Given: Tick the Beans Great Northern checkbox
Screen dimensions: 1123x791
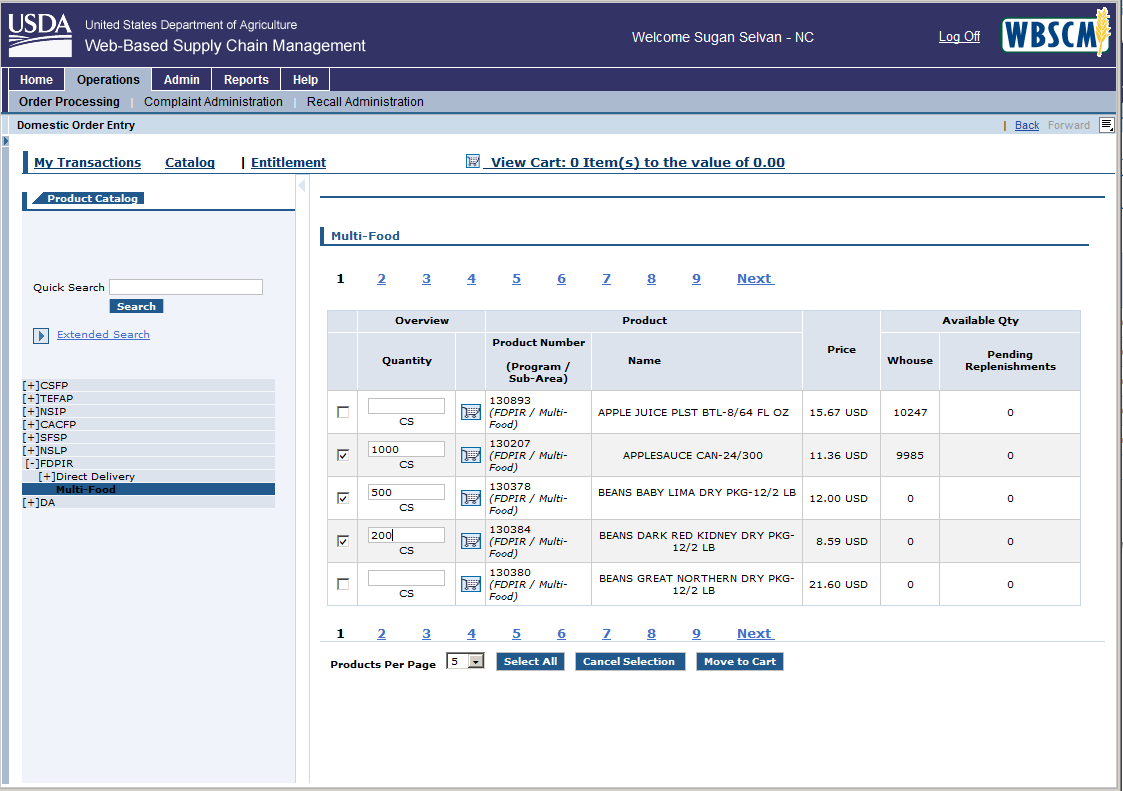Looking at the screenshot, I should click(343, 584).
